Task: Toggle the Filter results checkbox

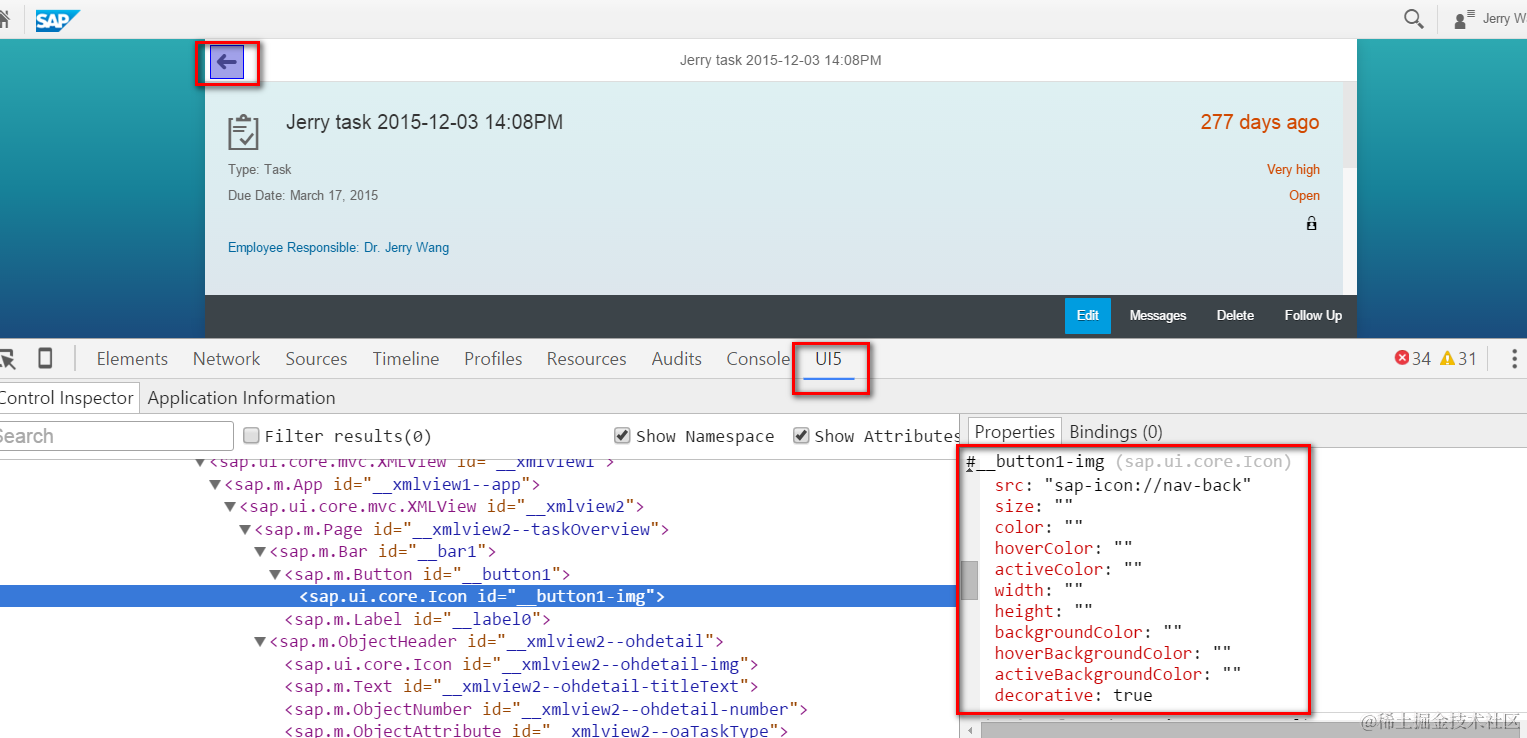Action: pos(252,435)
